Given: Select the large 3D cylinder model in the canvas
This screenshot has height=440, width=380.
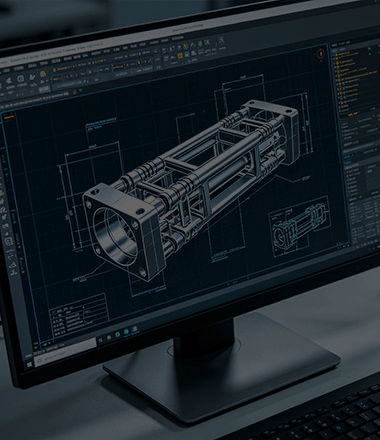Looking at the screenshot, I should 190,190.
